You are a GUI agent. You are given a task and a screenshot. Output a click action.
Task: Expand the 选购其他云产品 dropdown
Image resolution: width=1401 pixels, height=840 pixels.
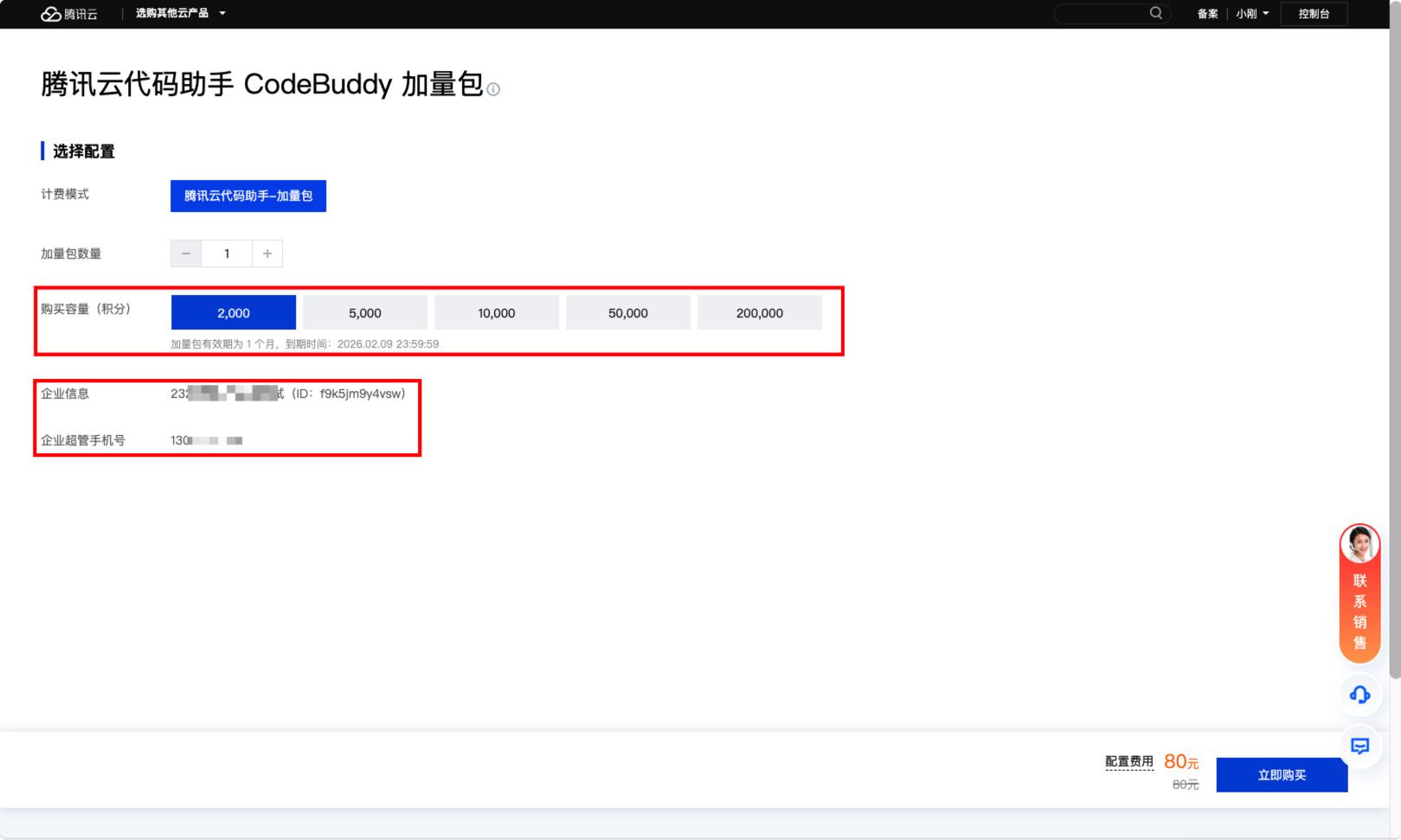(x=180, y=13)
